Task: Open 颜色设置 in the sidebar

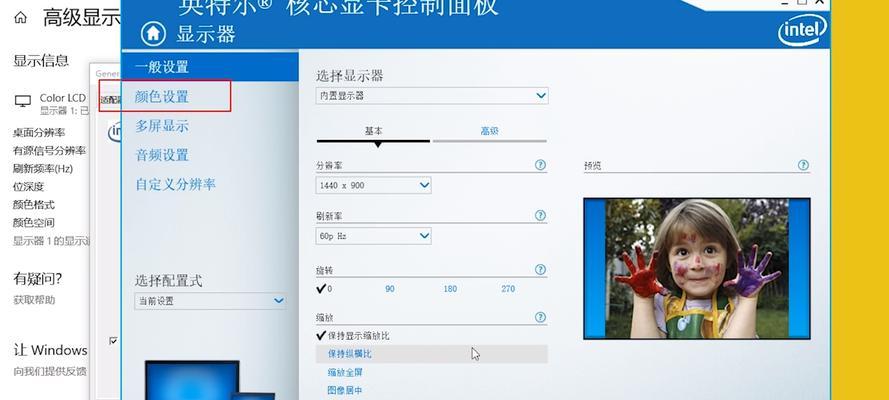Action: tap(162, 96)
